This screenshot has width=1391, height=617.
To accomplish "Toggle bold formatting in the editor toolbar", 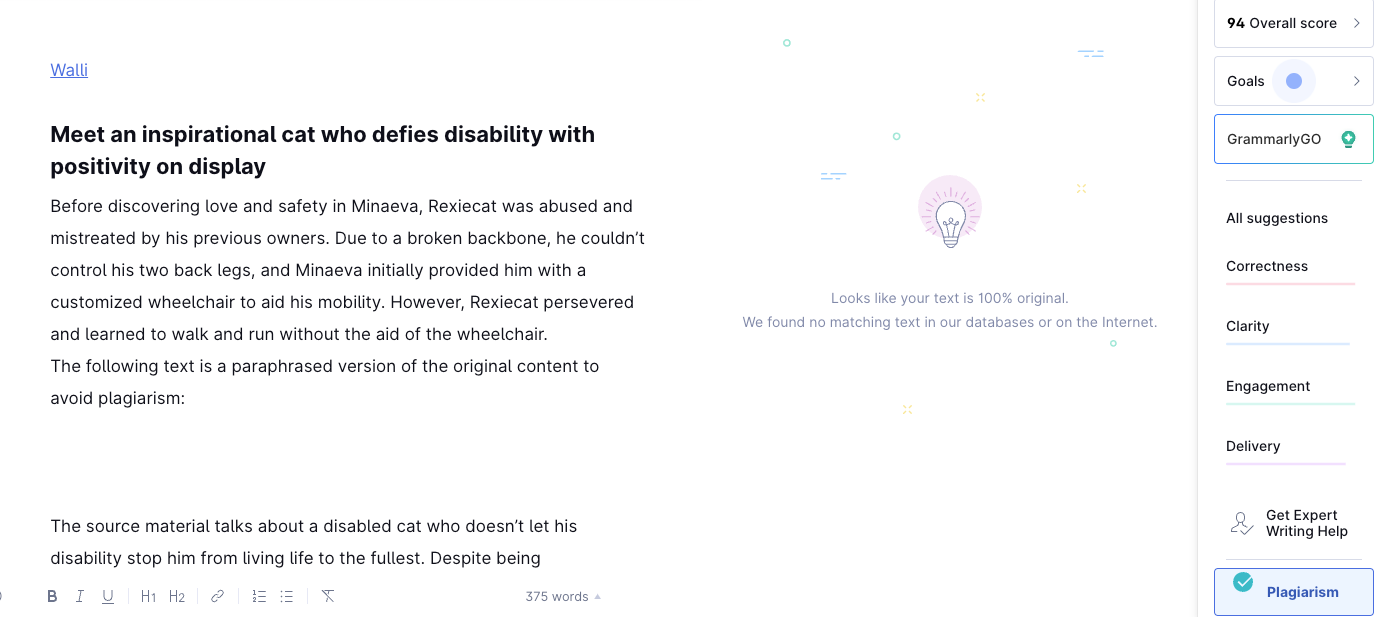I will tap(52, 595).
